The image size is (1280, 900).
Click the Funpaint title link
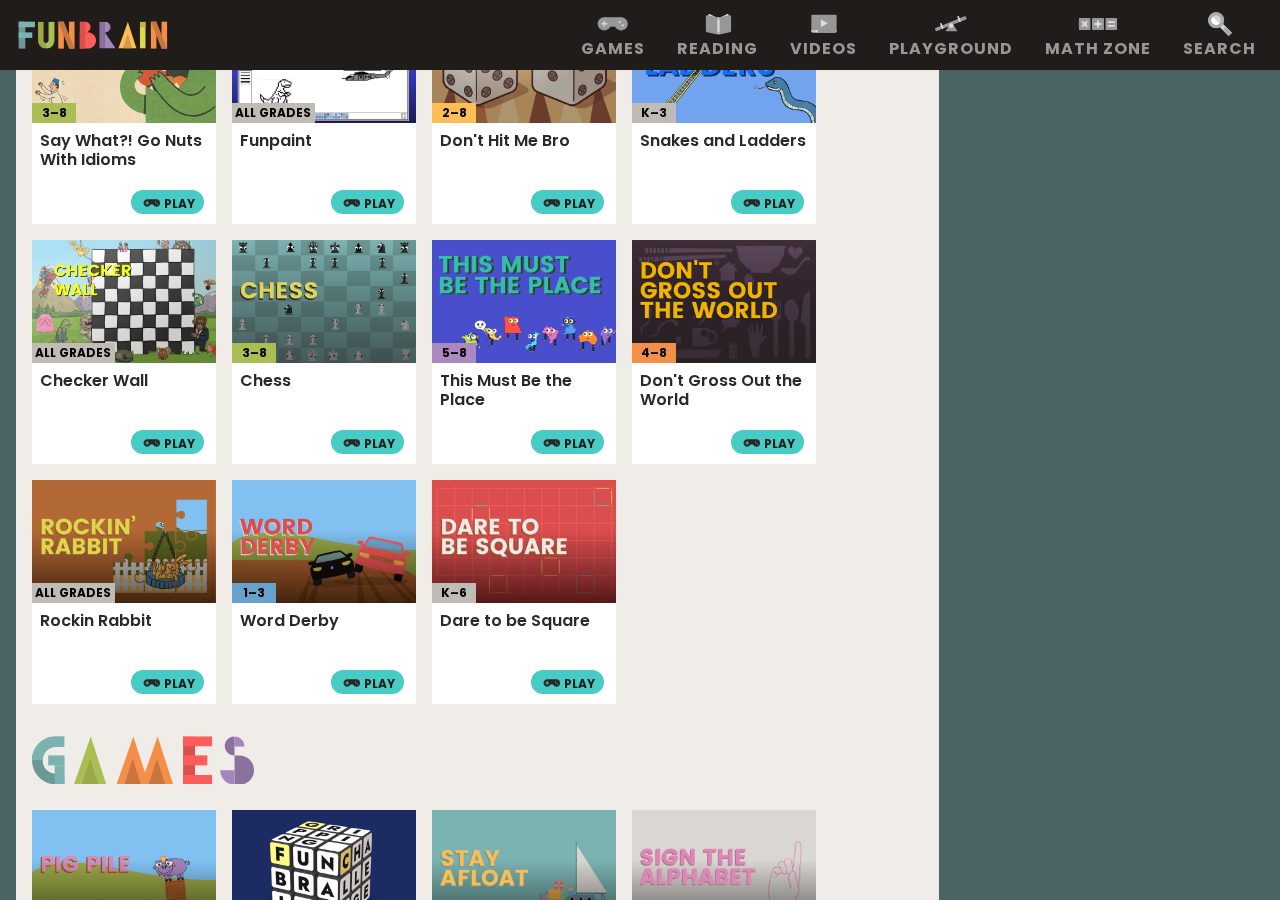(276, 141)
